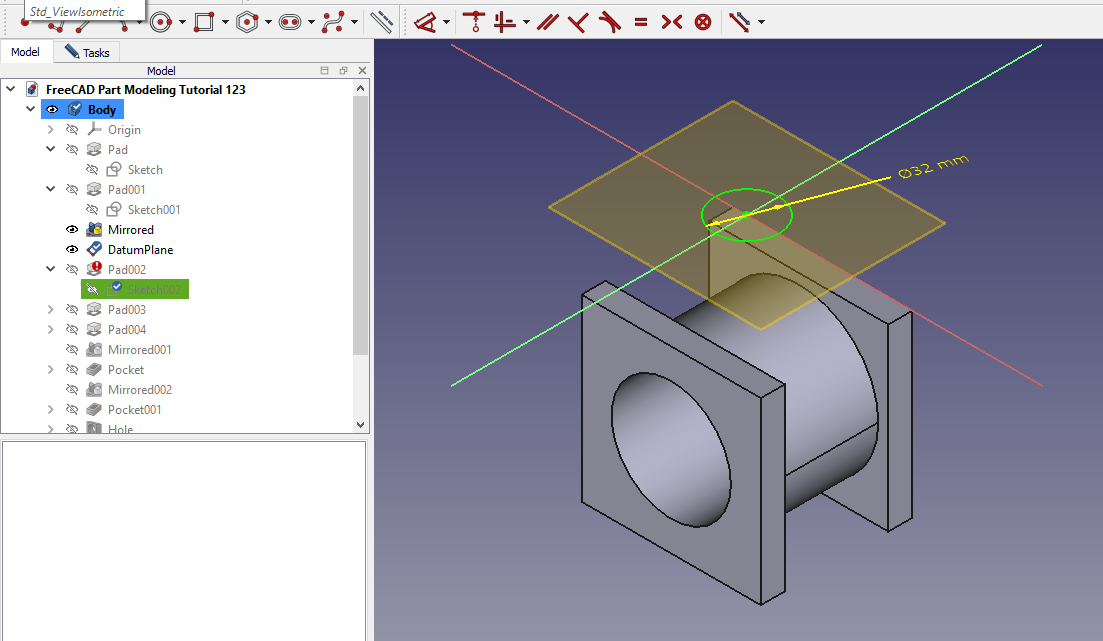Switch to the Model tab

[x=25, y=52]
